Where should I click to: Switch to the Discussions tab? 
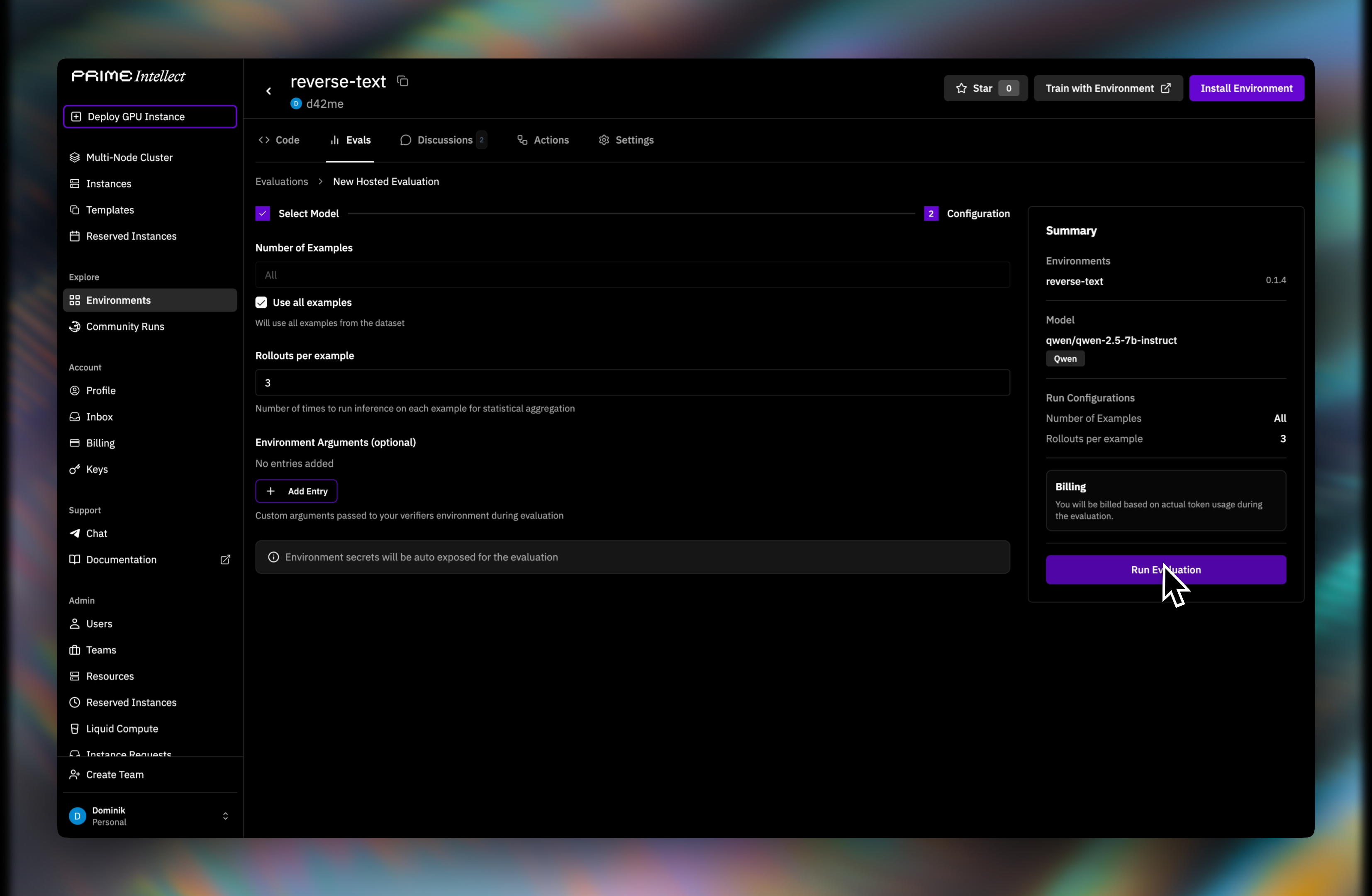(444, 140)
